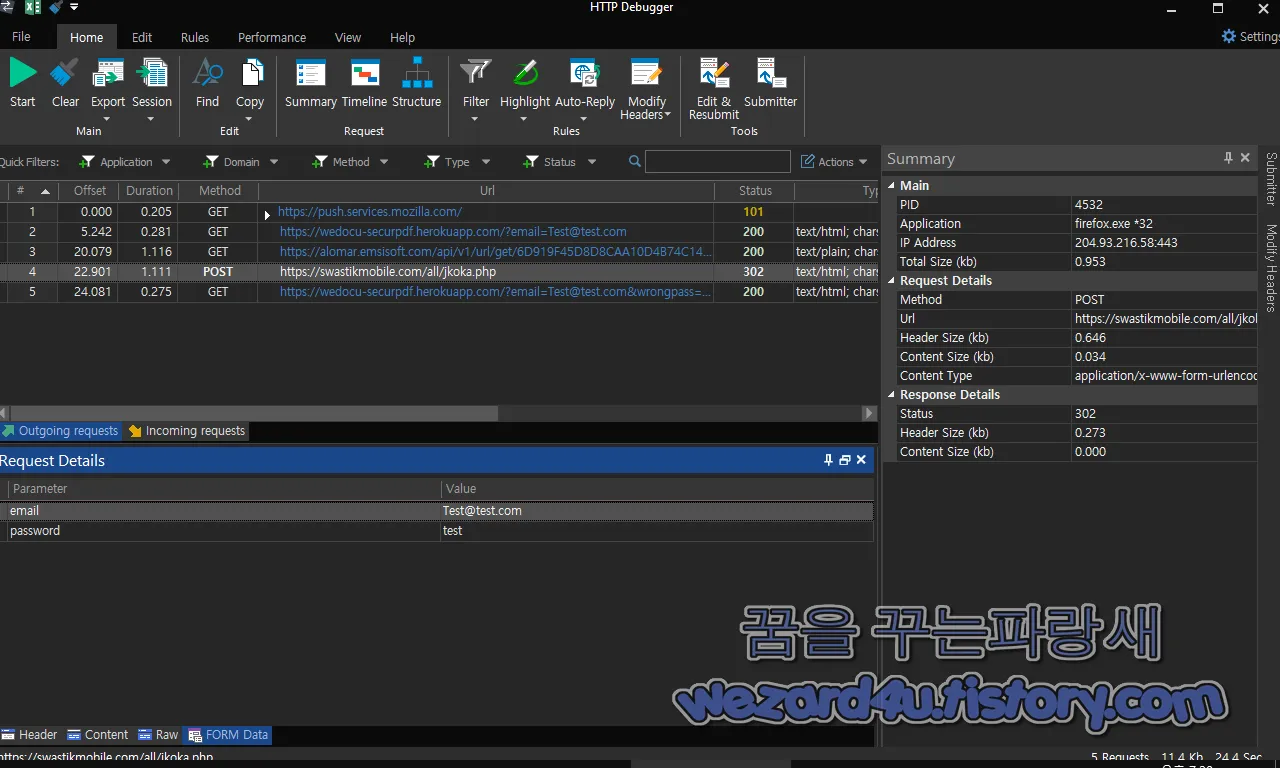Collapse the Request Details section in Summary
The height and width of the screenshot is (768, 1280).
click(893, 280)
